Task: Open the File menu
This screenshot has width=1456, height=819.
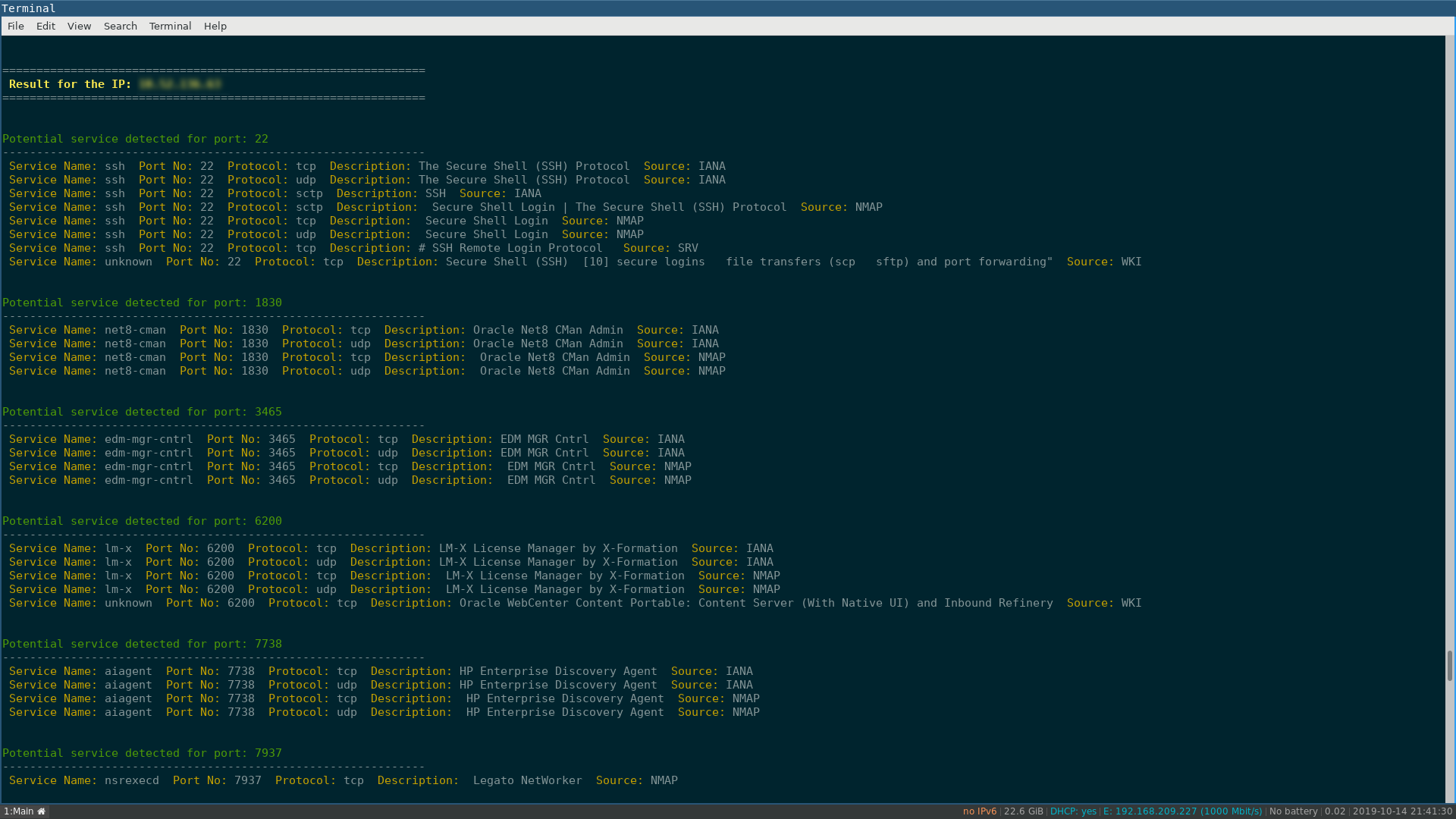Action: [16, 26]
